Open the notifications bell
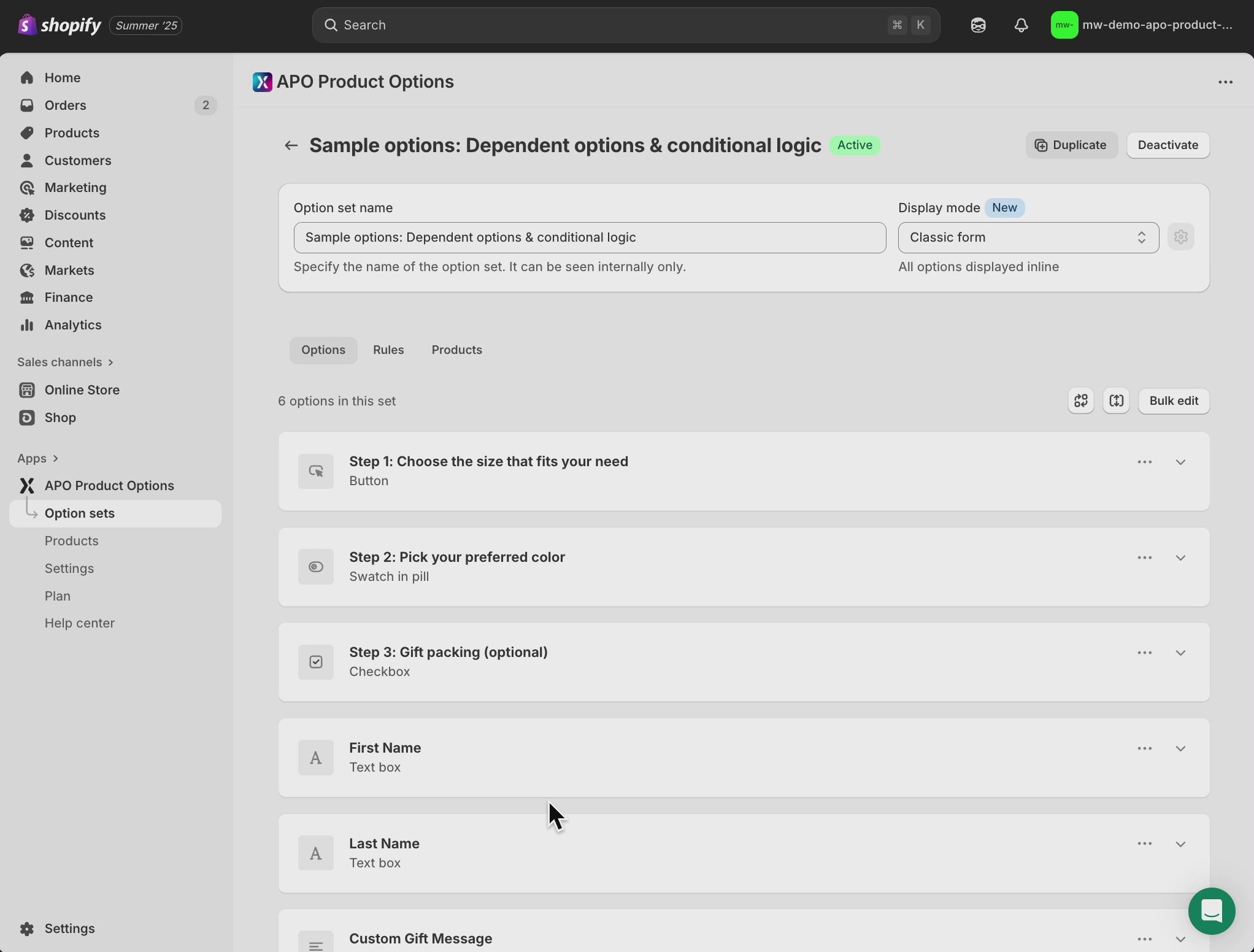Screen dimensions: 1254x952 click(x=1021, y=25)
